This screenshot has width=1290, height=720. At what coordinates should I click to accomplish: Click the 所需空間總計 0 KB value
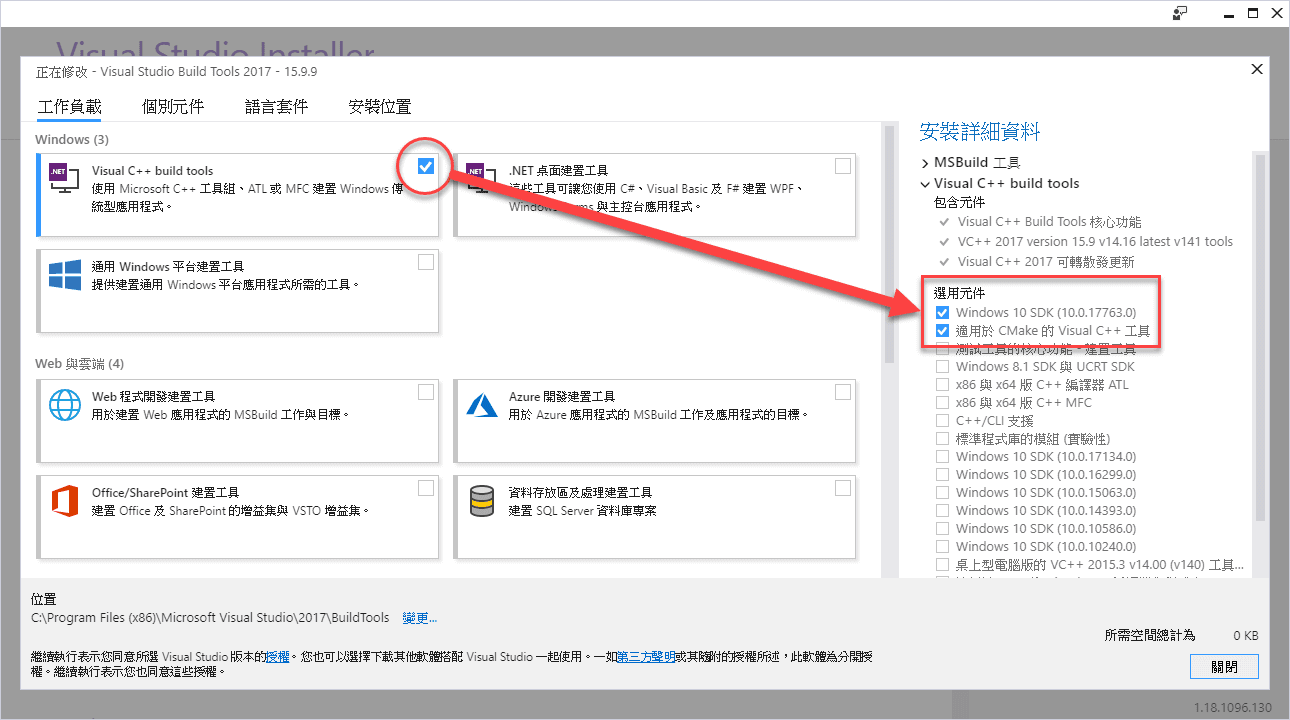pyautogui.click(x=1246, y=635)
